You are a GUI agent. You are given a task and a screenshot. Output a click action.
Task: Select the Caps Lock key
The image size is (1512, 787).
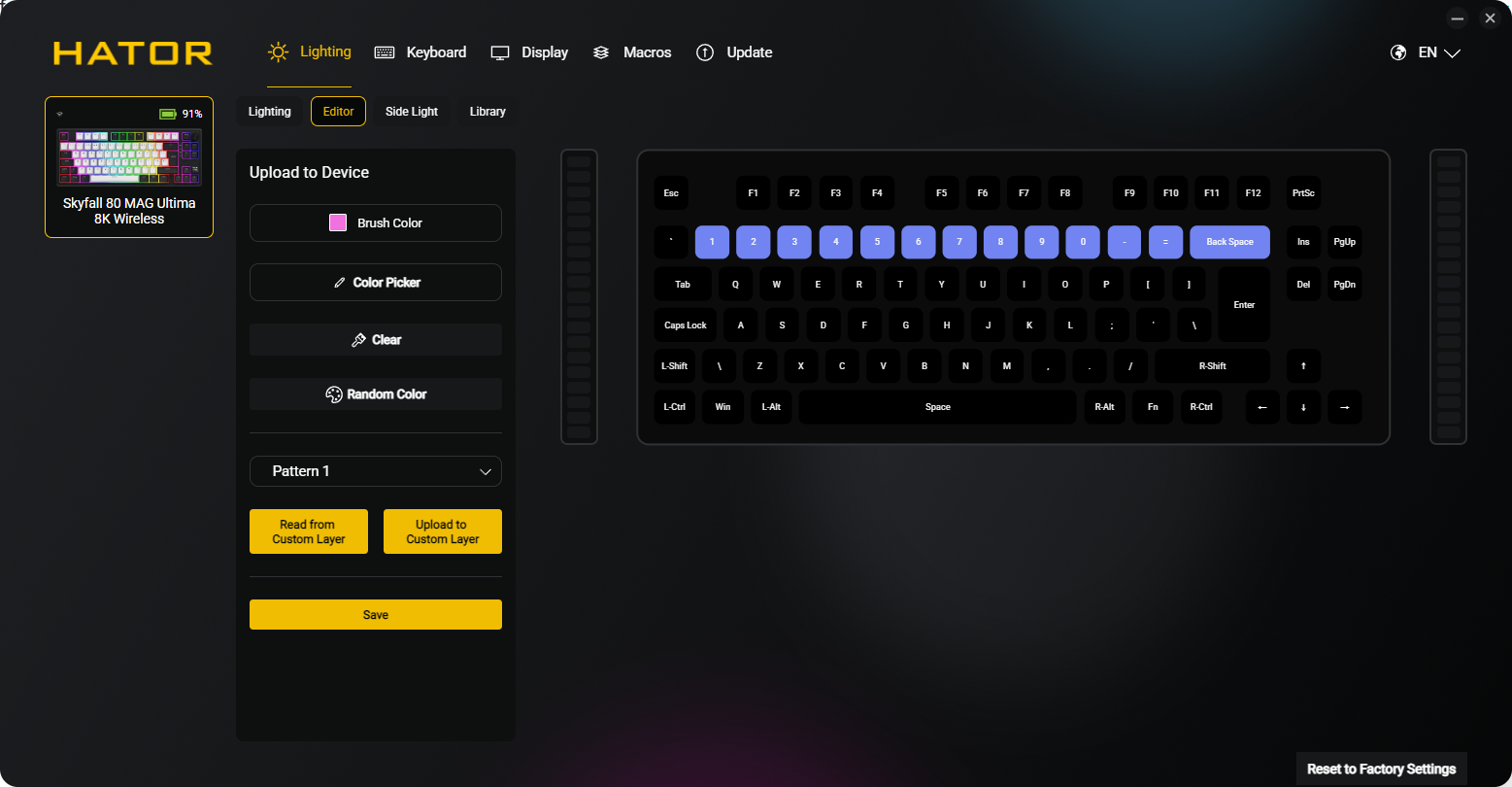pyautogui.click(x=686, y=325)
